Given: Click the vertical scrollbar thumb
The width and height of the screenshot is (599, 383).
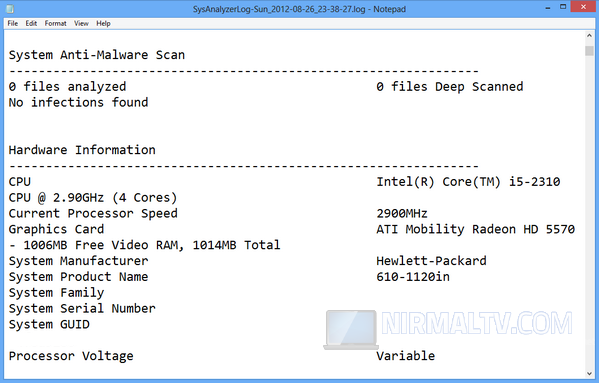Looking at the screenshot, I should [589, 51].
